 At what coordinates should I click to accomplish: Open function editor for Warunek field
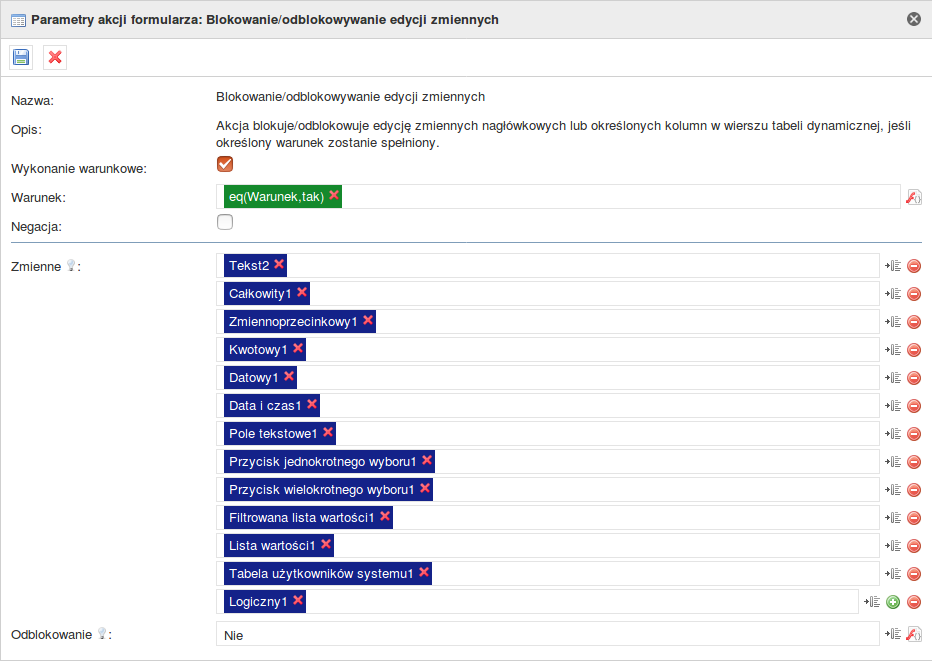tap(914, 197)
